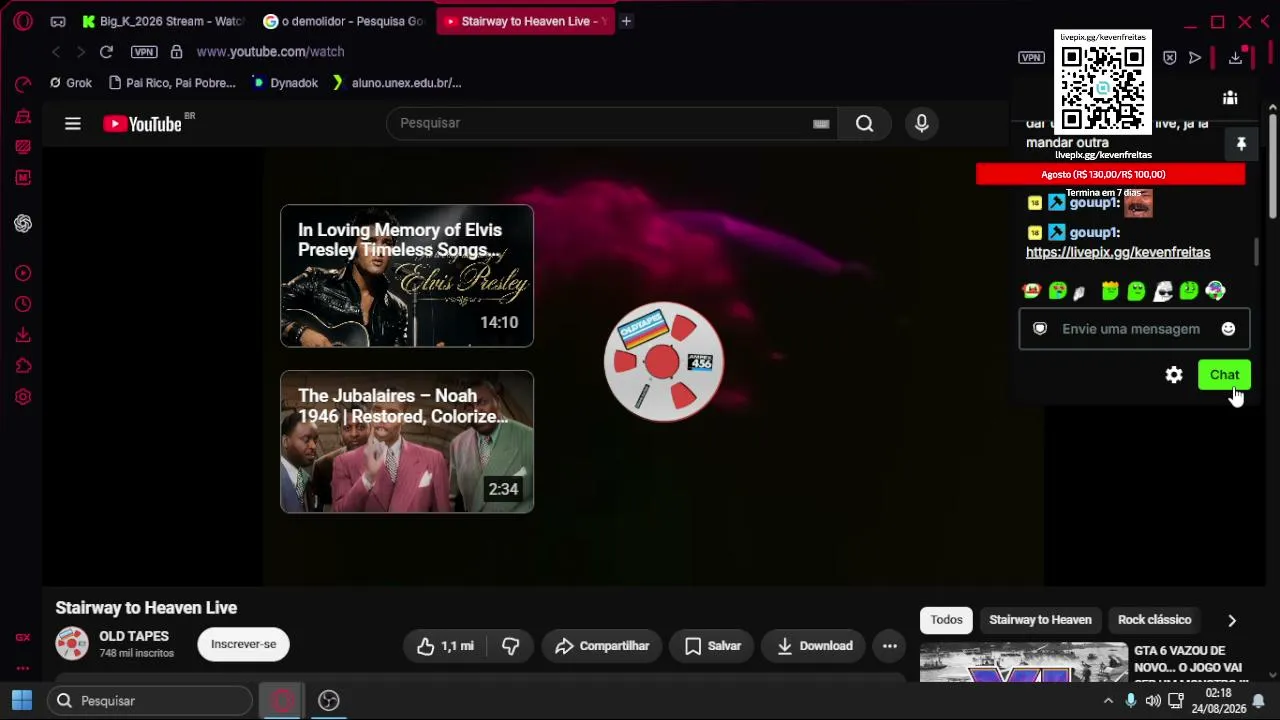Subscribe with Inscrever-se button
This screenshot has height=720, width=1280.
click(243, 644)
